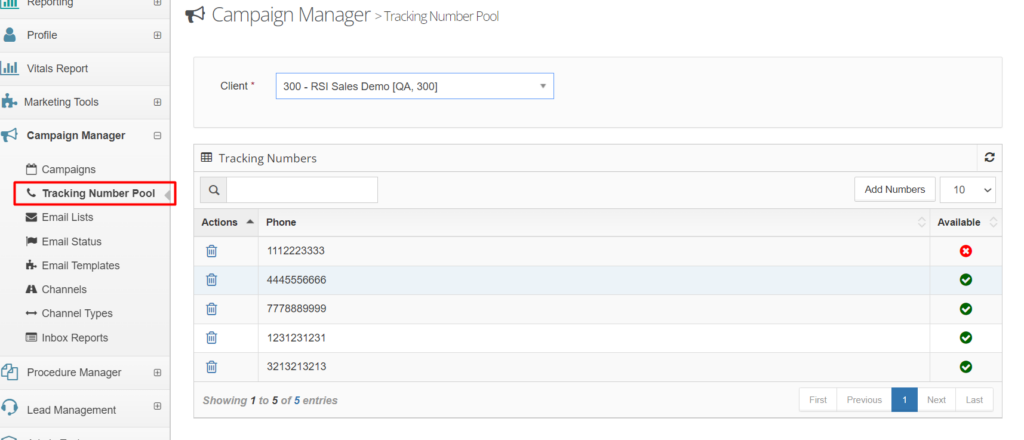Click trash icon in the 1231231231 row
This screenshot has width=1024, height=440.
click(x=212, y=338)
